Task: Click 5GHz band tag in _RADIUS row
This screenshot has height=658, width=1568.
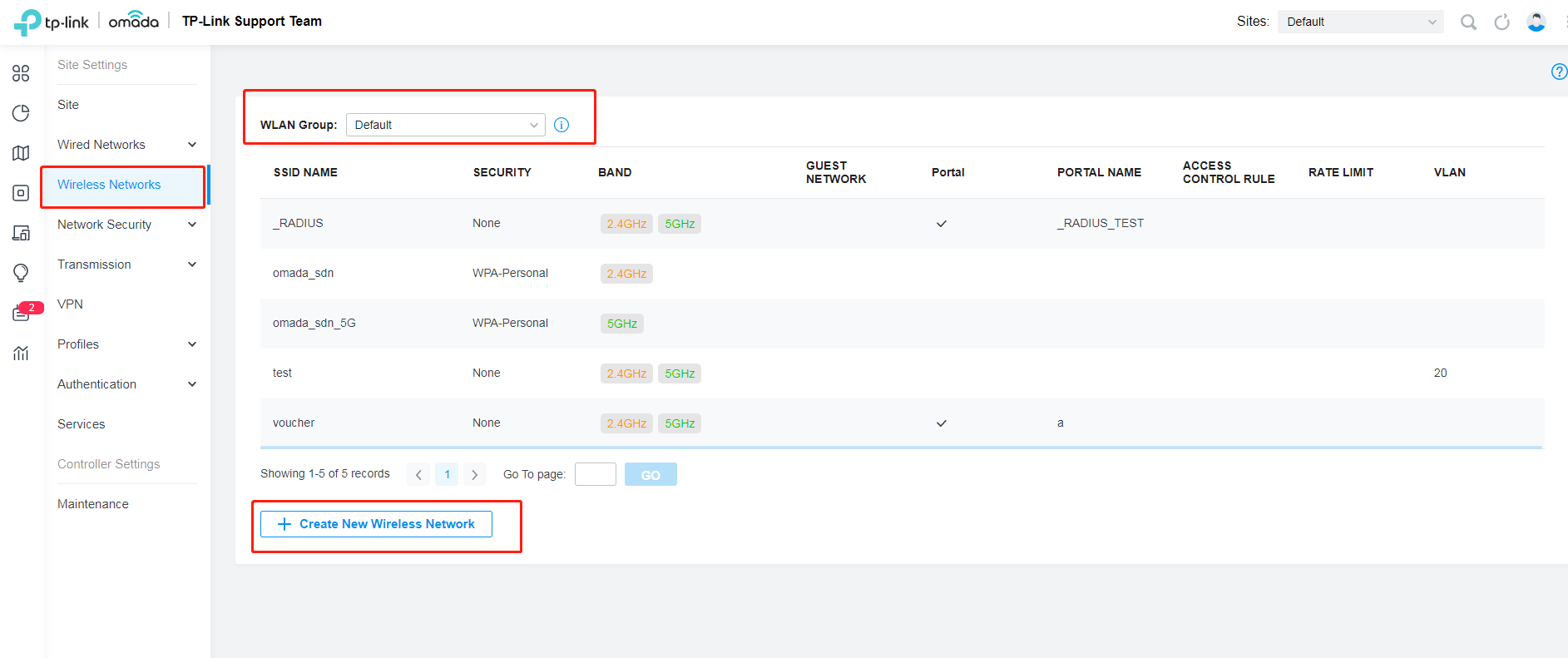Action: coord(680,224)
